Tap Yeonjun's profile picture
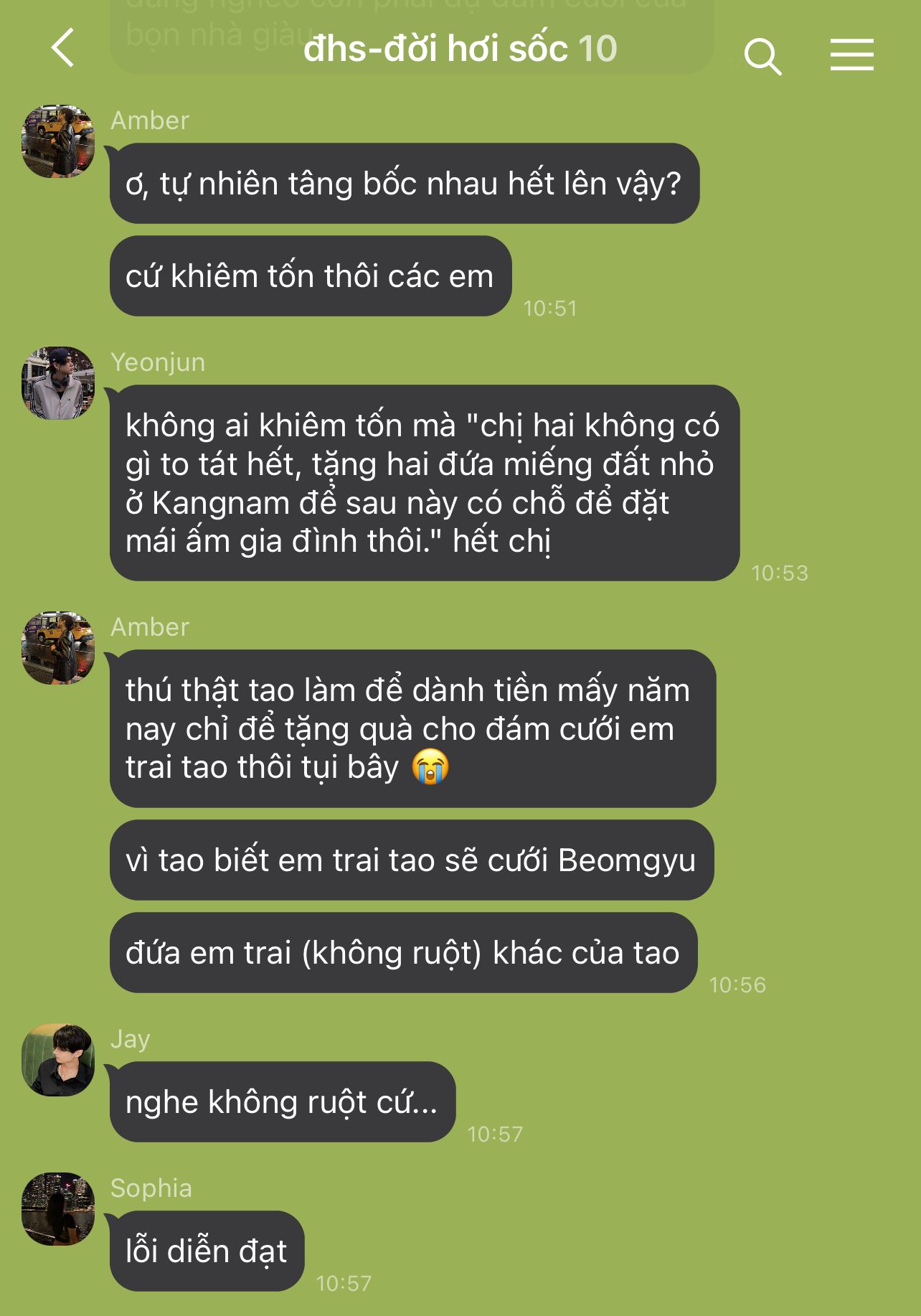 58,383
